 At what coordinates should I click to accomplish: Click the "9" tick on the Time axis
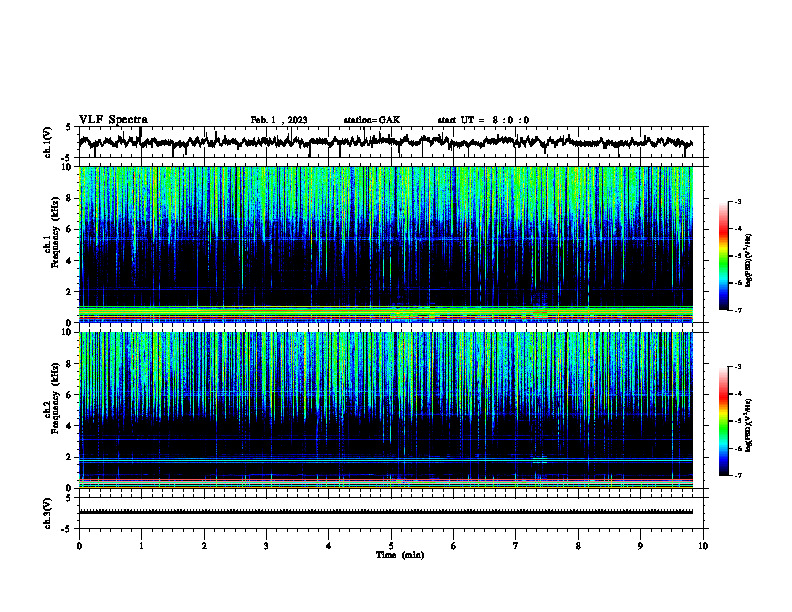click(x=640, y=546)
